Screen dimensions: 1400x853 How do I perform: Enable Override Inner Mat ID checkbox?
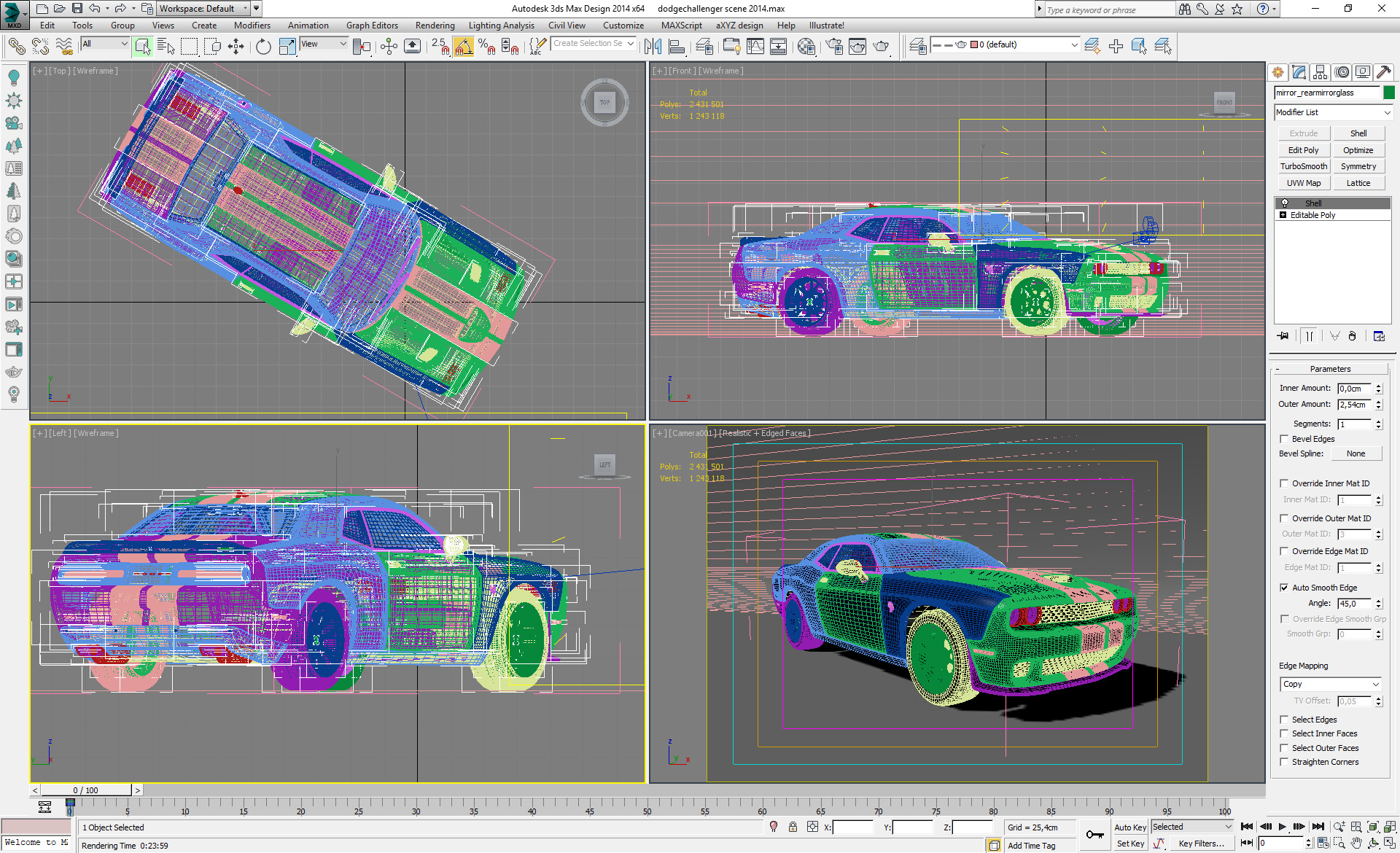[x=1285, y=483]
